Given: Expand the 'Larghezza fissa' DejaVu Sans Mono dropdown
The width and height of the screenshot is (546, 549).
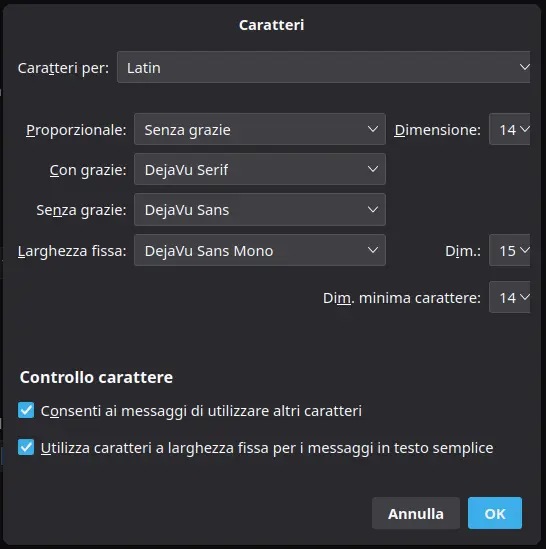Looking at the screenshot, I should point(260,250).
